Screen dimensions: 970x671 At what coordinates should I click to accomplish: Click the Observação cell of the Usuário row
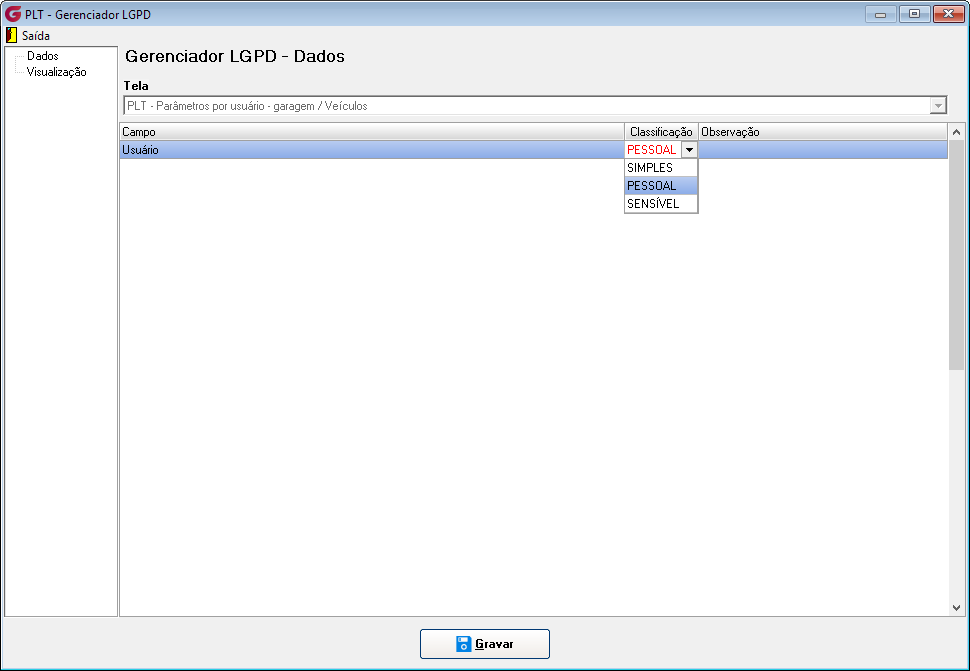click(x=823, y=150)
